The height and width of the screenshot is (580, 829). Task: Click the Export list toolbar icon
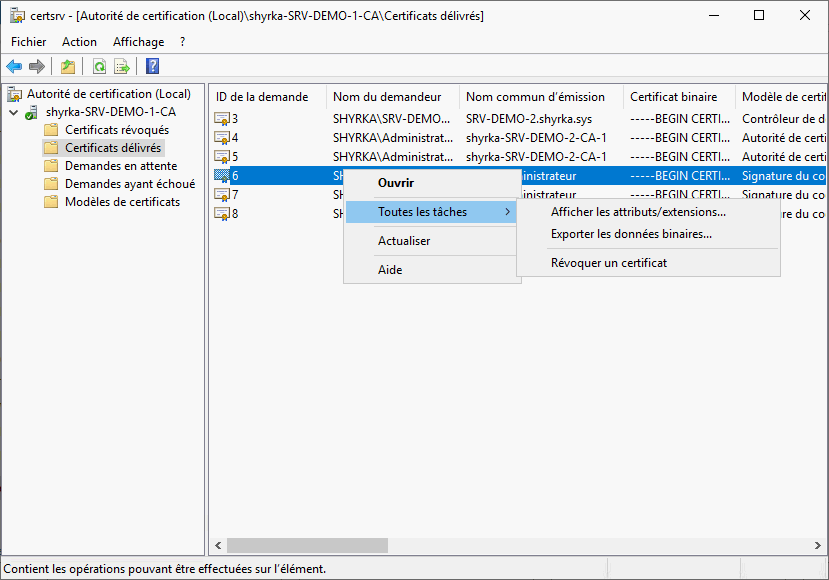click(122, 67)
